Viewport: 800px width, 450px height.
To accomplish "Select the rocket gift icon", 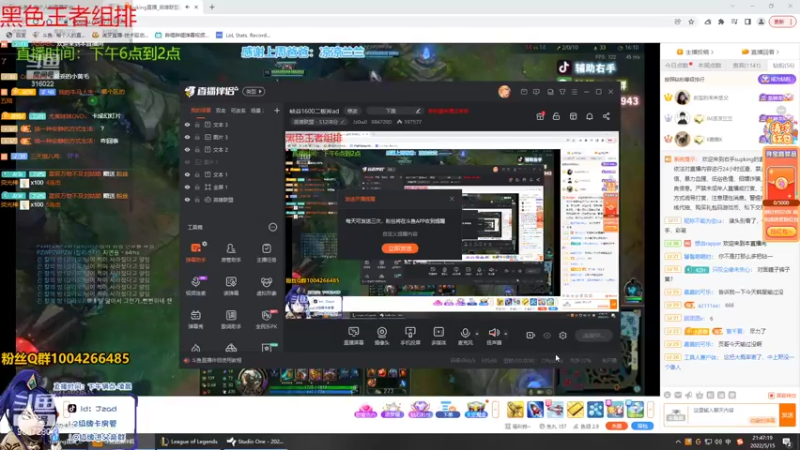I will pyautogui.click(x=535, y=409).
